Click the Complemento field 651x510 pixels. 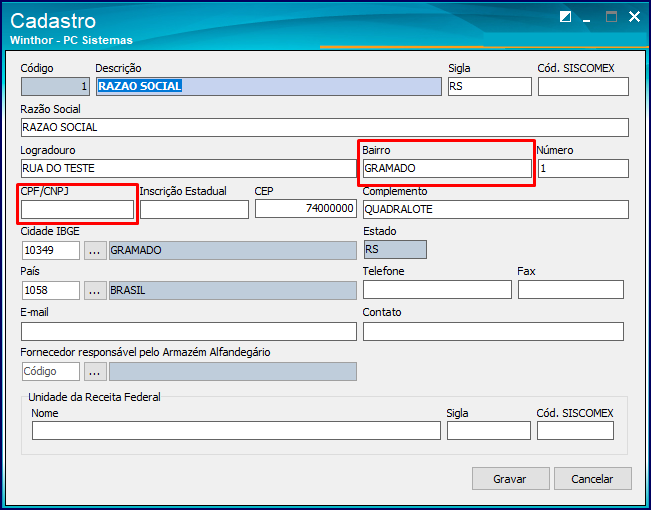496,209
